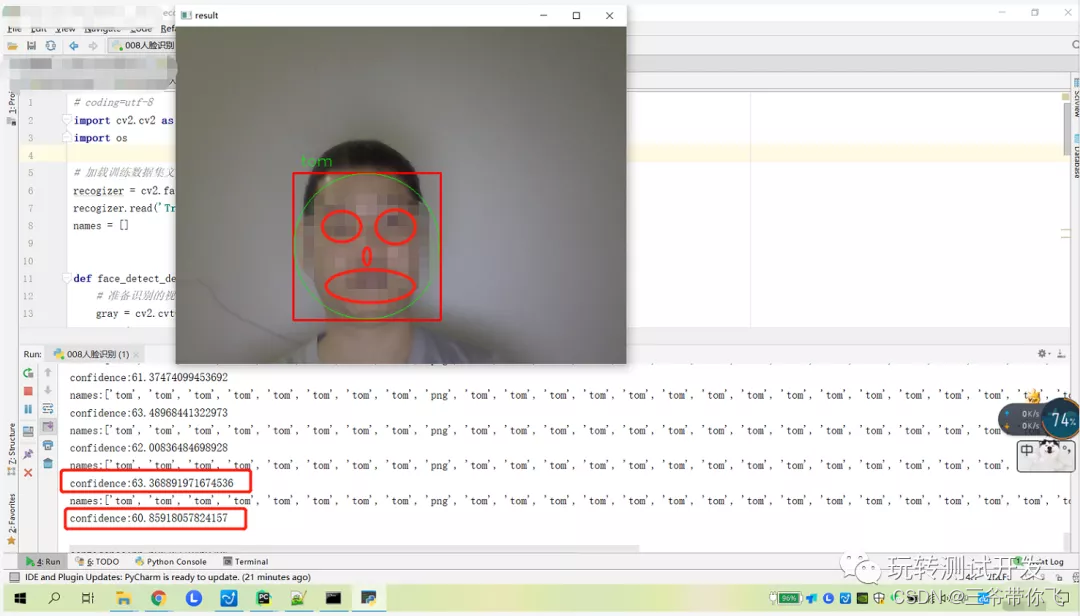Click the IDE and Plugin Updates status message
The height and width of the screenshot is (616, 1080).
(167, 577)
